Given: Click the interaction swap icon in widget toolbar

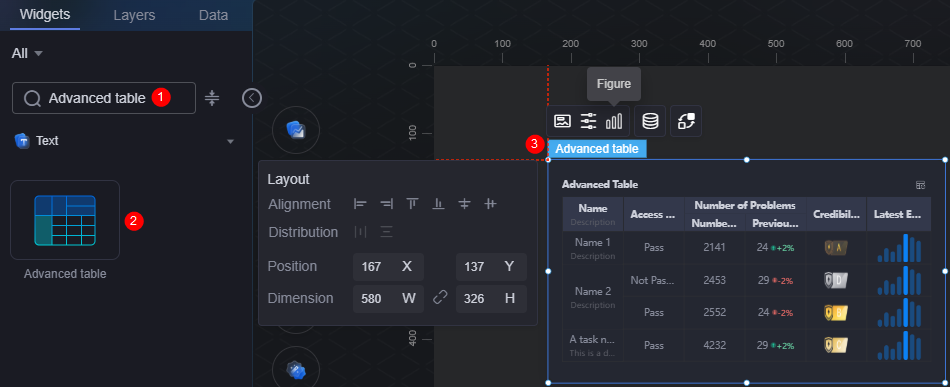Looking at the screenshot, I should click(686, 121).
